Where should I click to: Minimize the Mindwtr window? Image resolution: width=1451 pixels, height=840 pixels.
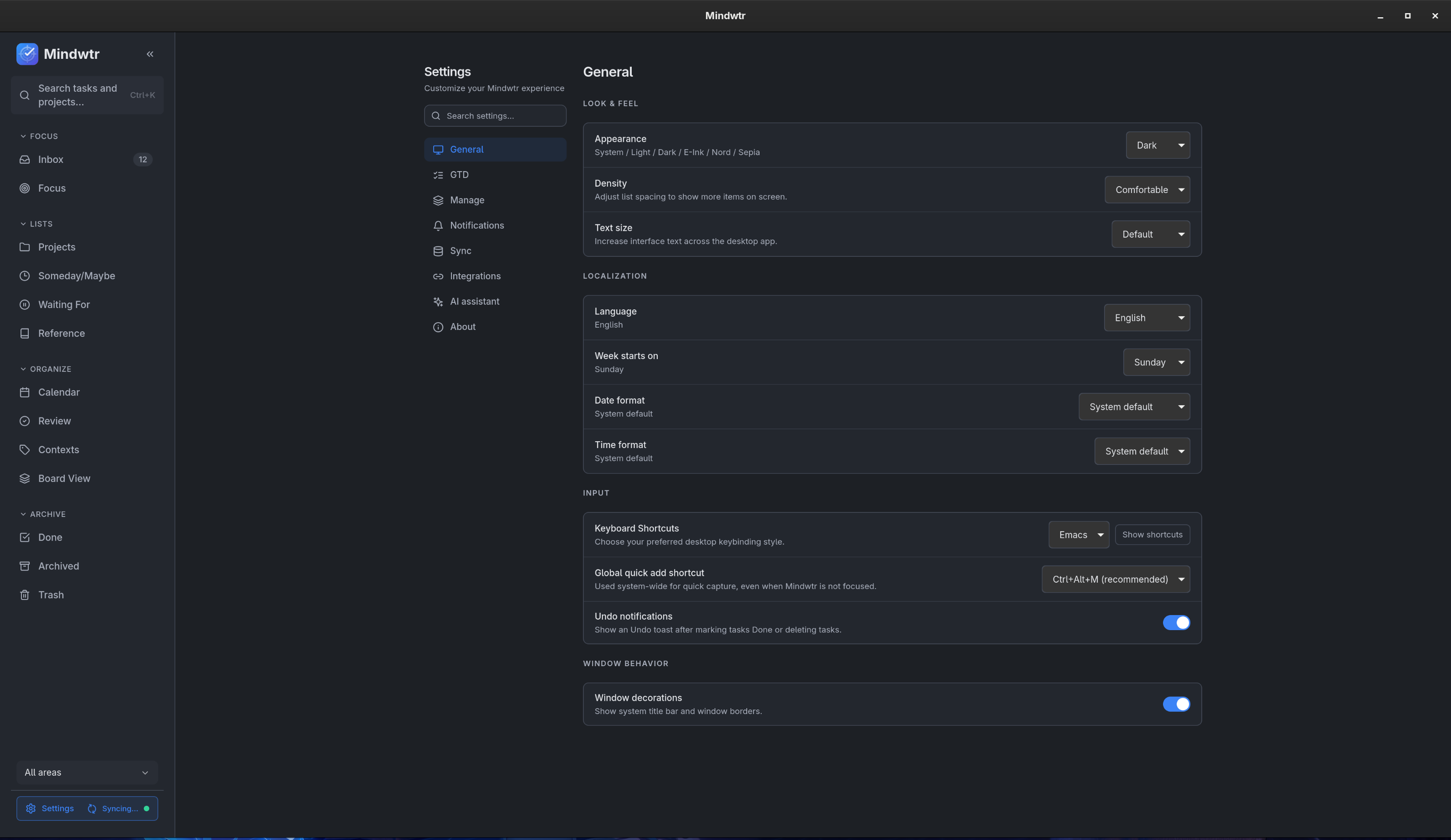click(x=1380, y=16)
